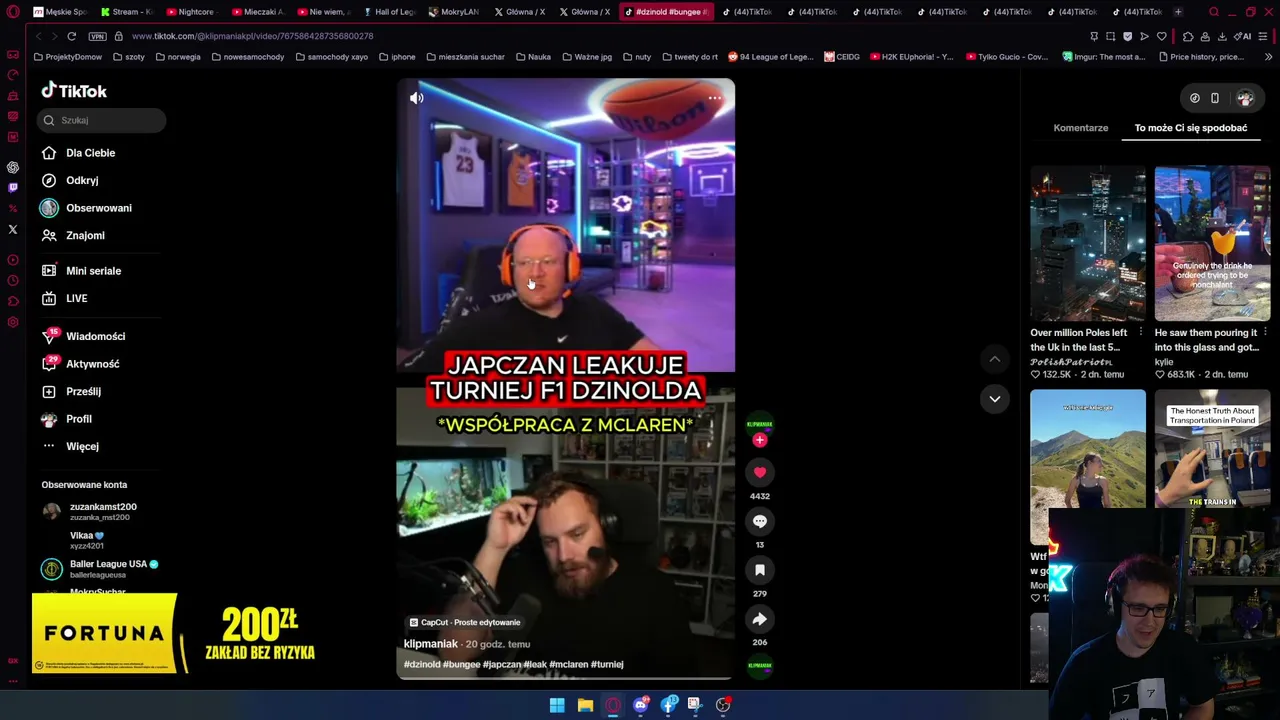Share the video with arrow icon
Screen dimensions: 1280x720
[760, 619]
